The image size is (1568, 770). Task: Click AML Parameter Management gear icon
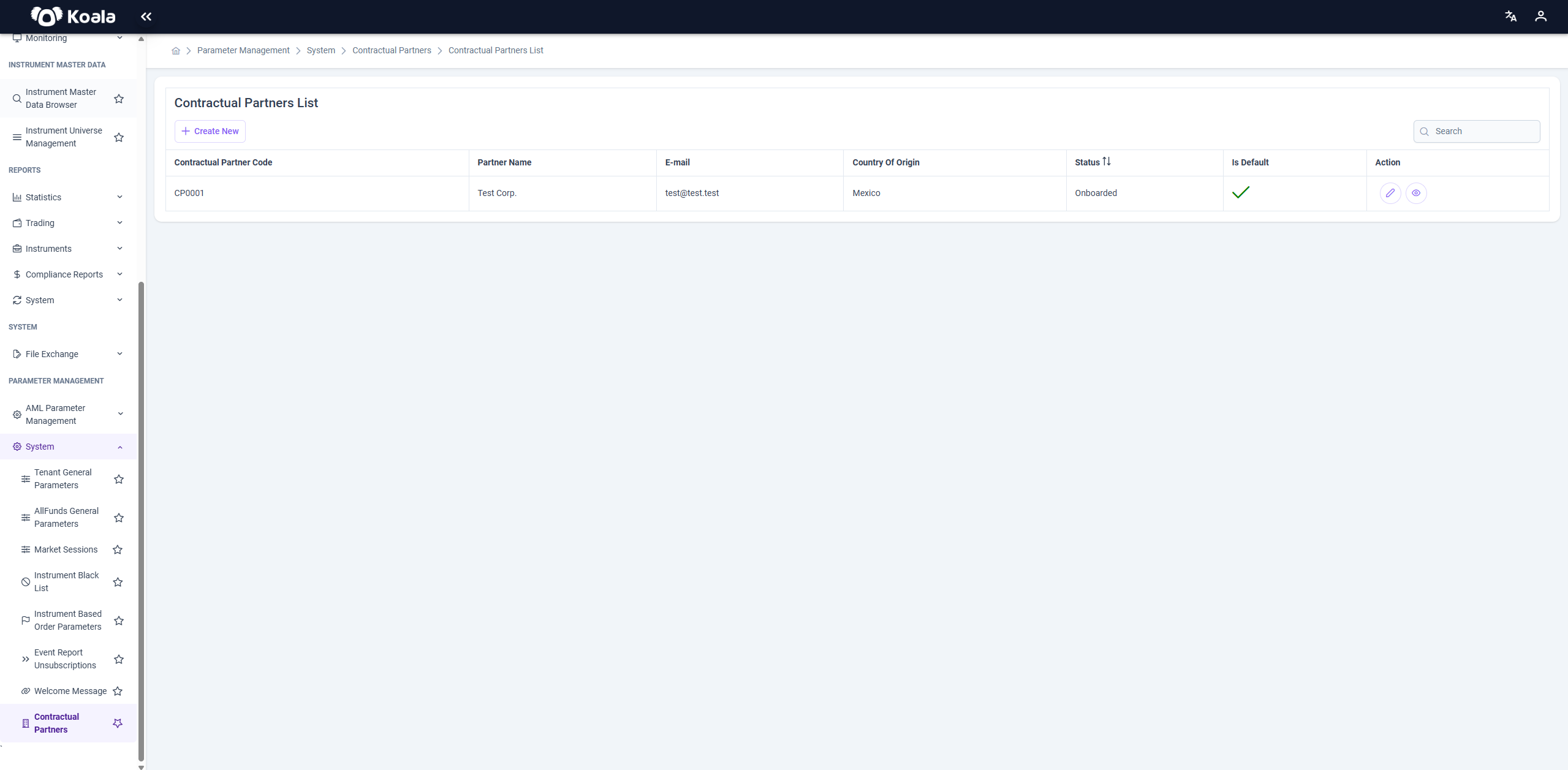pos(17,415)
